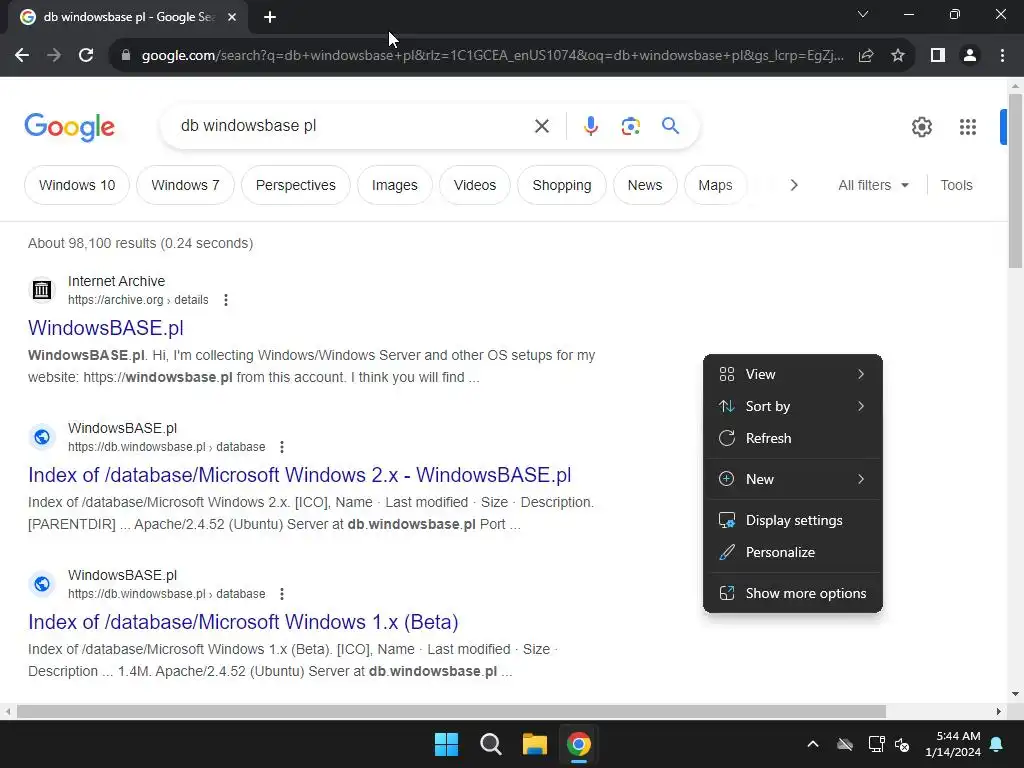Open WindowsBASE.pl archive.org result
1024x768 pixels.
click(x=106, y=328)
